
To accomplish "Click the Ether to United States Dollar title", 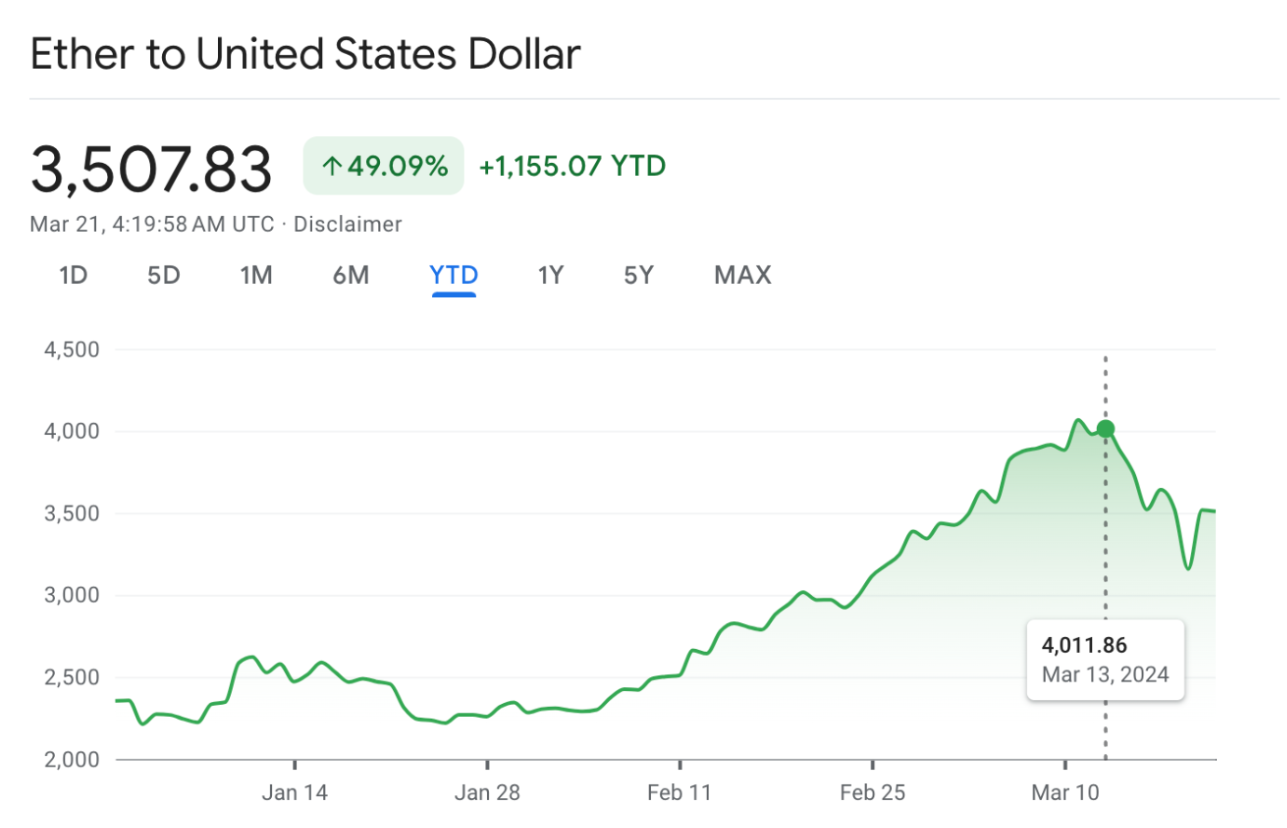I will tap(305, 54).
